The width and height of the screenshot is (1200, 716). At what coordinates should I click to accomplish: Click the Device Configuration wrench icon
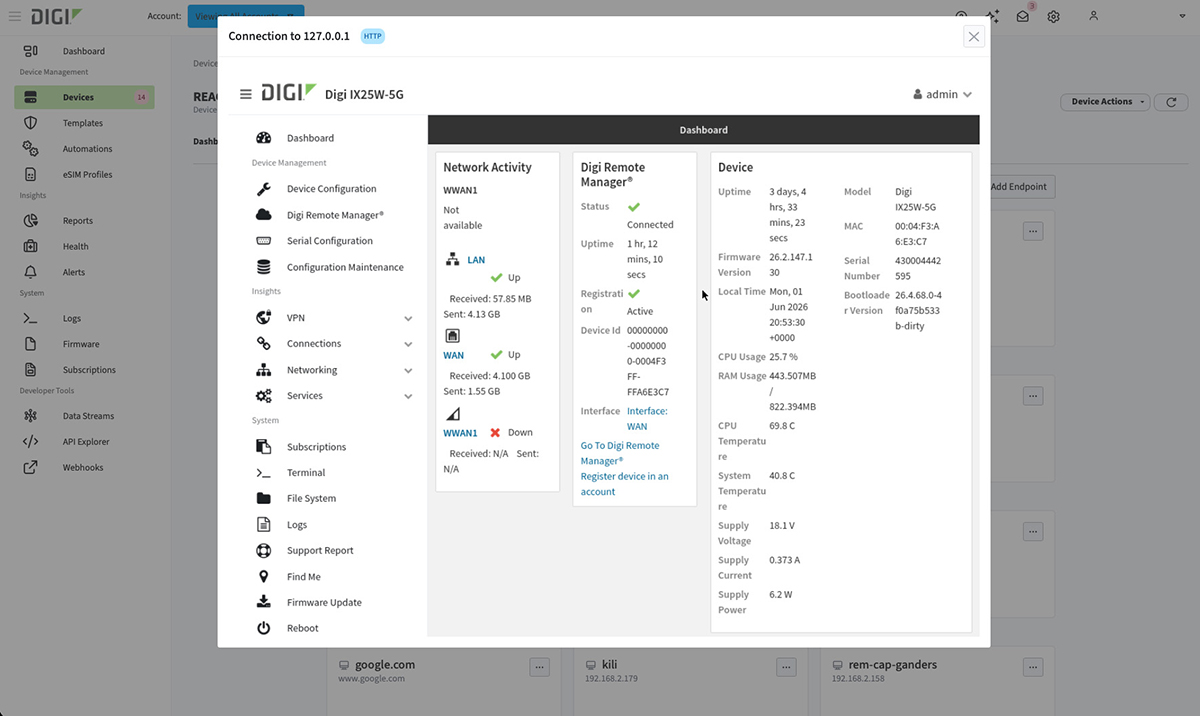(x=264, y=189)
